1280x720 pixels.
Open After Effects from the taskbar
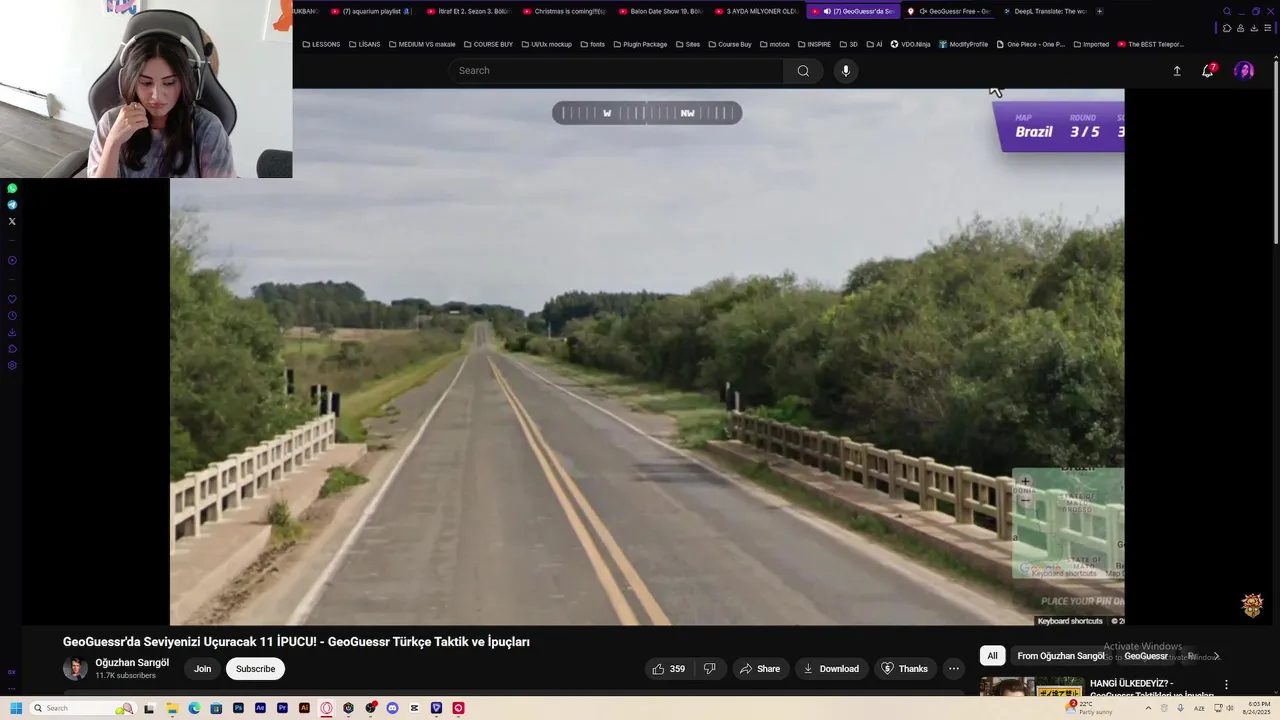click(x=260, y=708)
